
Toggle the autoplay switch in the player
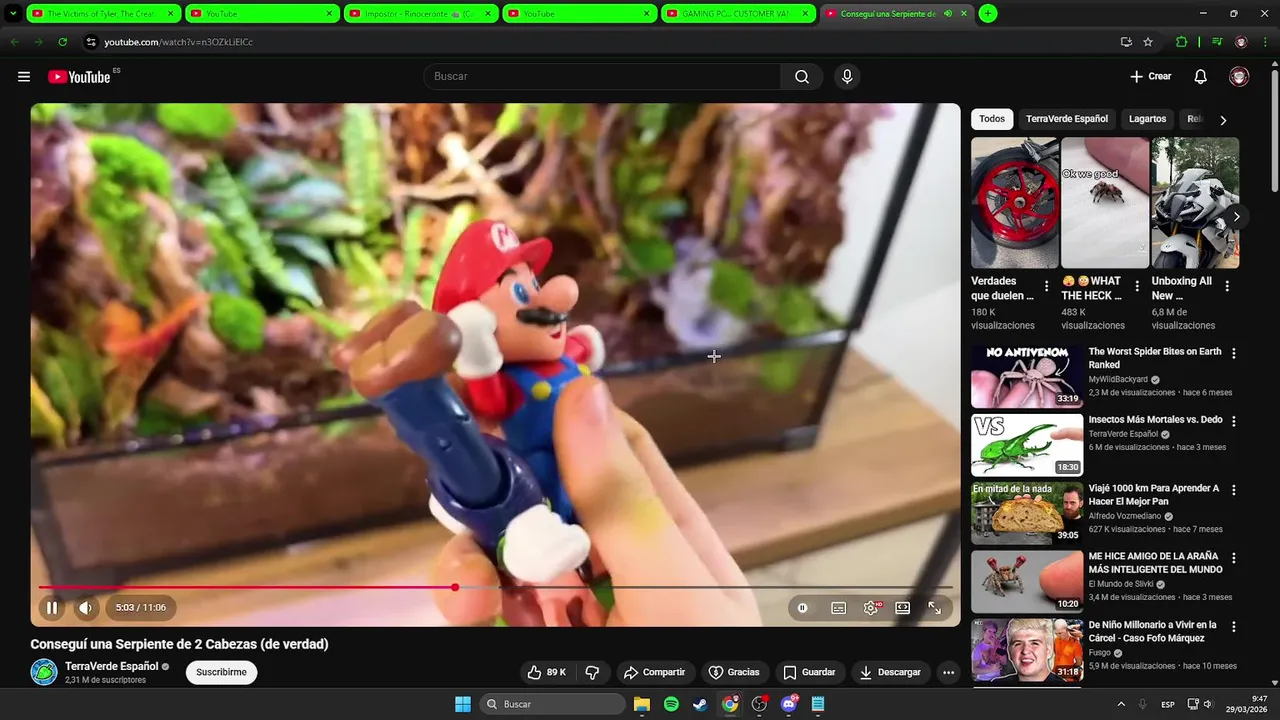(802, 608)
